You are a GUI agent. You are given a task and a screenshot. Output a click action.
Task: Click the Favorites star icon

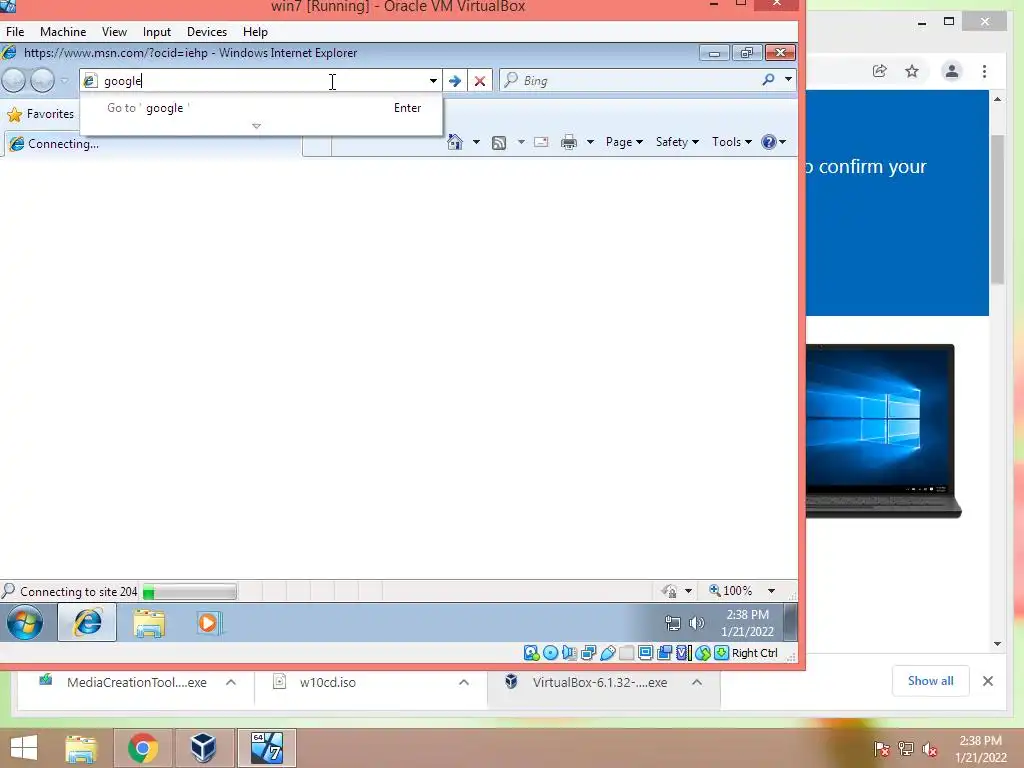[14, 114]
